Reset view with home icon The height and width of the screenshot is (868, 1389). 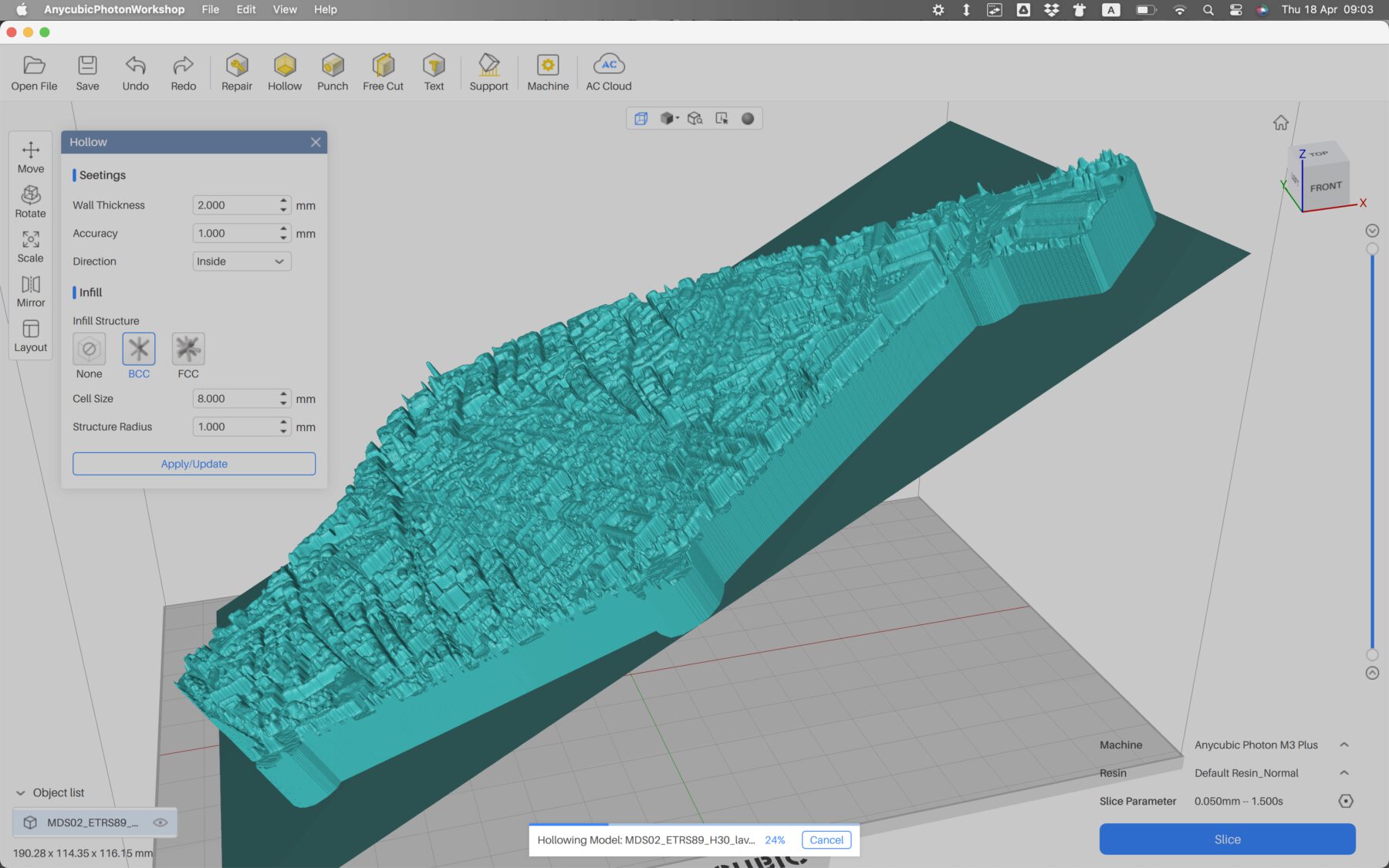point(1281,123)
